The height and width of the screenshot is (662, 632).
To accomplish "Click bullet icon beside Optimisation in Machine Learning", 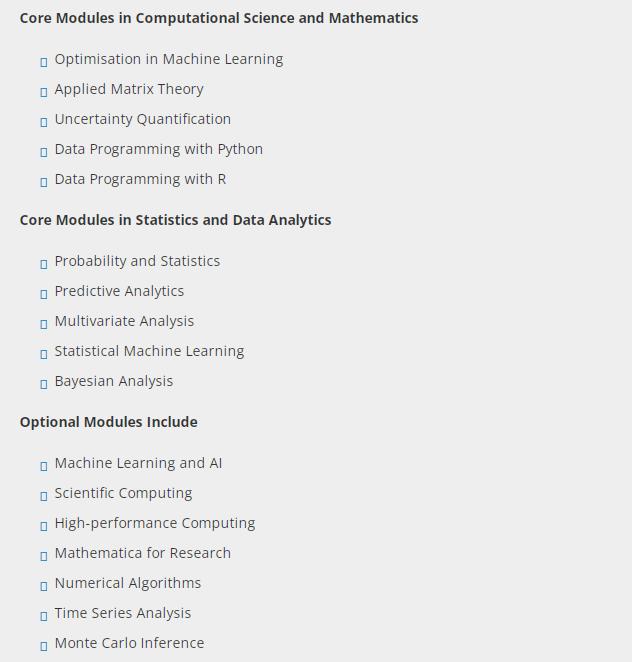I will 44,62.
